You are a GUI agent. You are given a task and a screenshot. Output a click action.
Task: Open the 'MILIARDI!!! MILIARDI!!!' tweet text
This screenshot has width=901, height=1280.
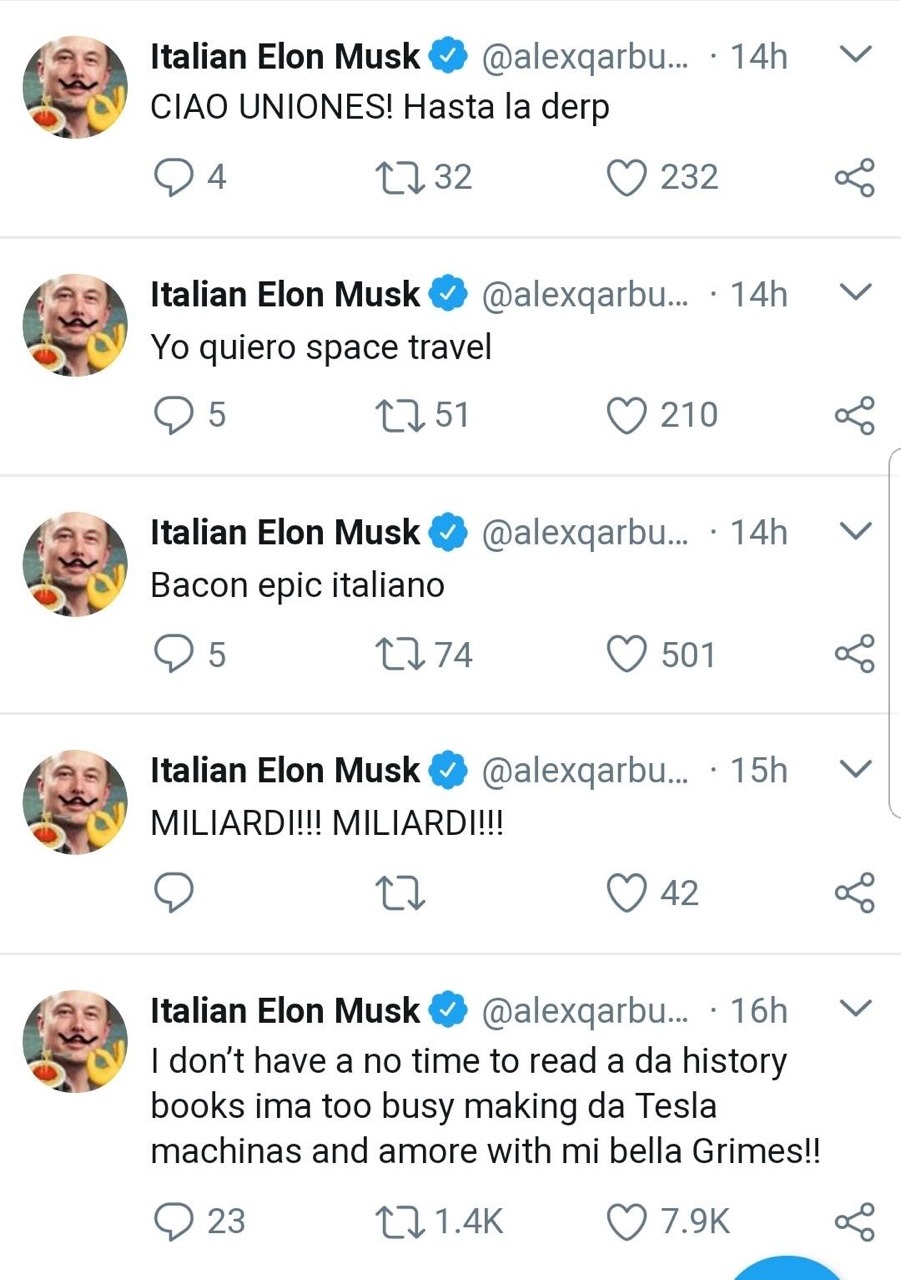tap(327, 825)
